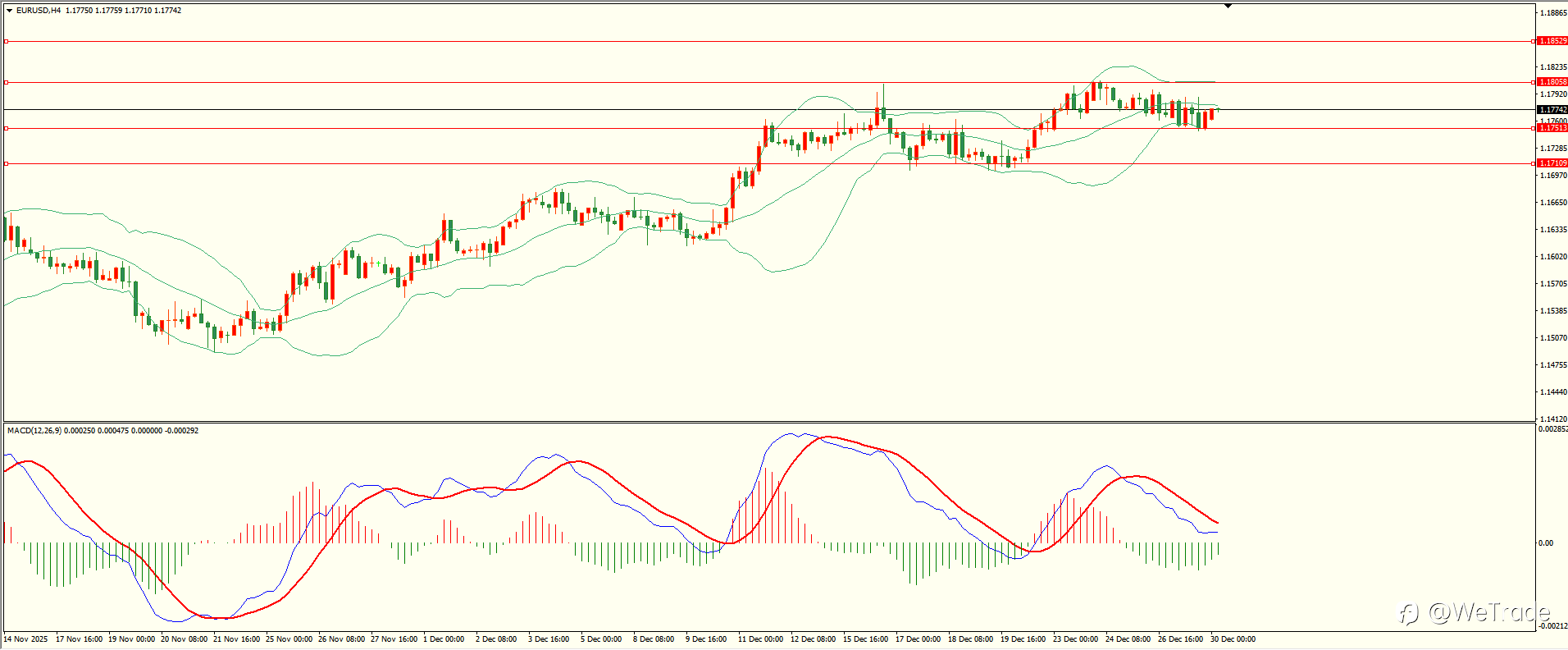Click the 21 Nov 16:00 time axis label
This screenshot has width=1568, height=650.
[236, 639]
